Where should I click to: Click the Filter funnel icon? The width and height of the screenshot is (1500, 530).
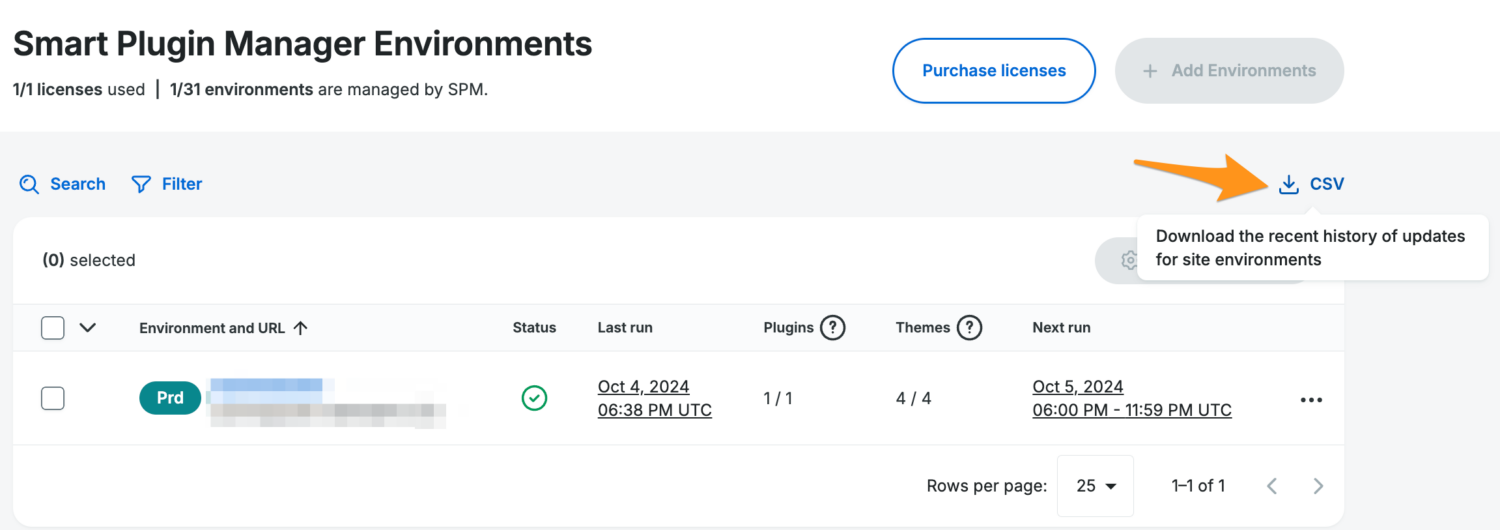point(141,184)
